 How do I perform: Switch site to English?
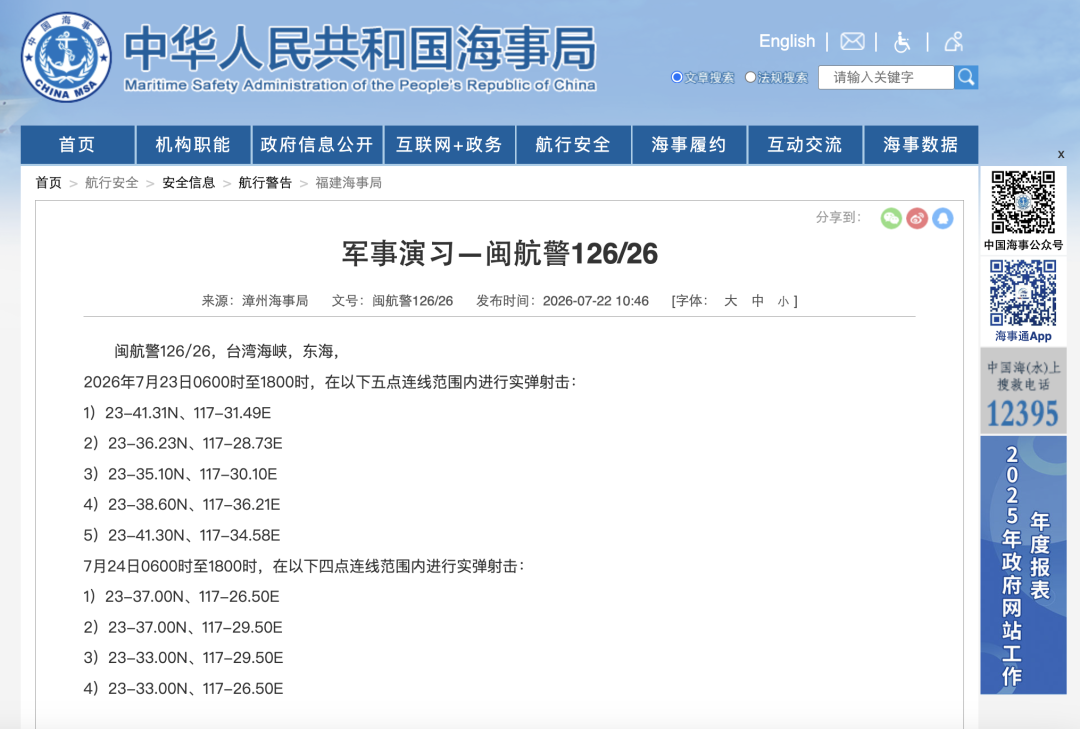click(x=787, y=41)
